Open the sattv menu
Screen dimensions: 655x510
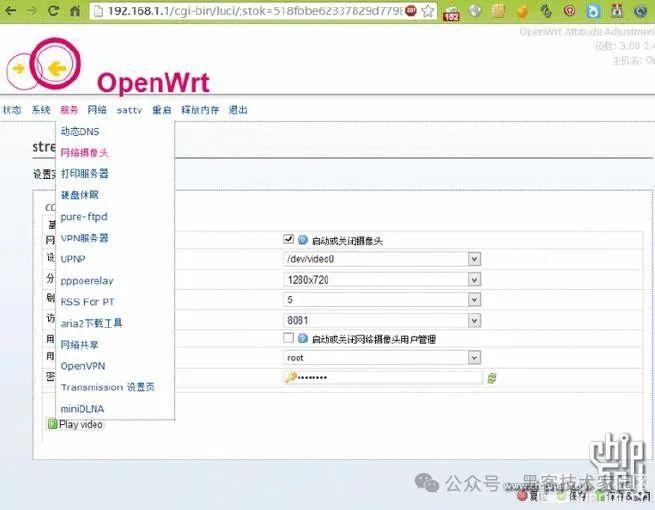tap(129, 110)
